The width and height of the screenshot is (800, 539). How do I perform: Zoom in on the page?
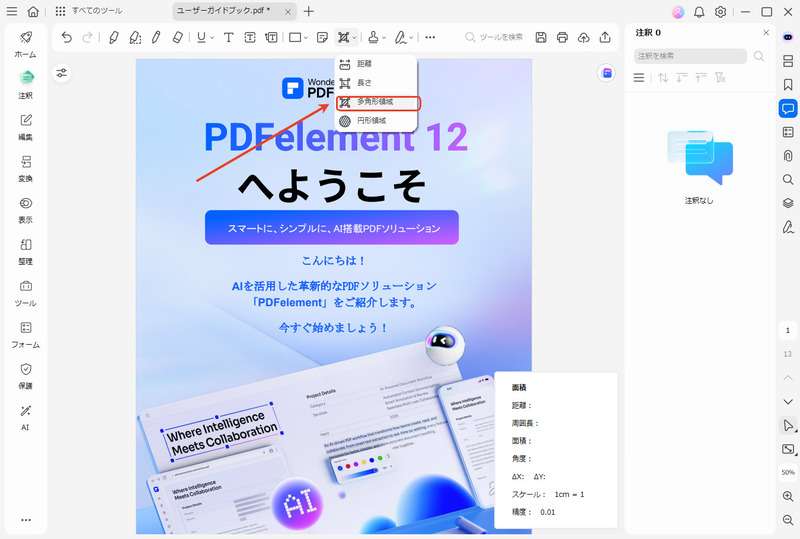[x=788, y=496]
